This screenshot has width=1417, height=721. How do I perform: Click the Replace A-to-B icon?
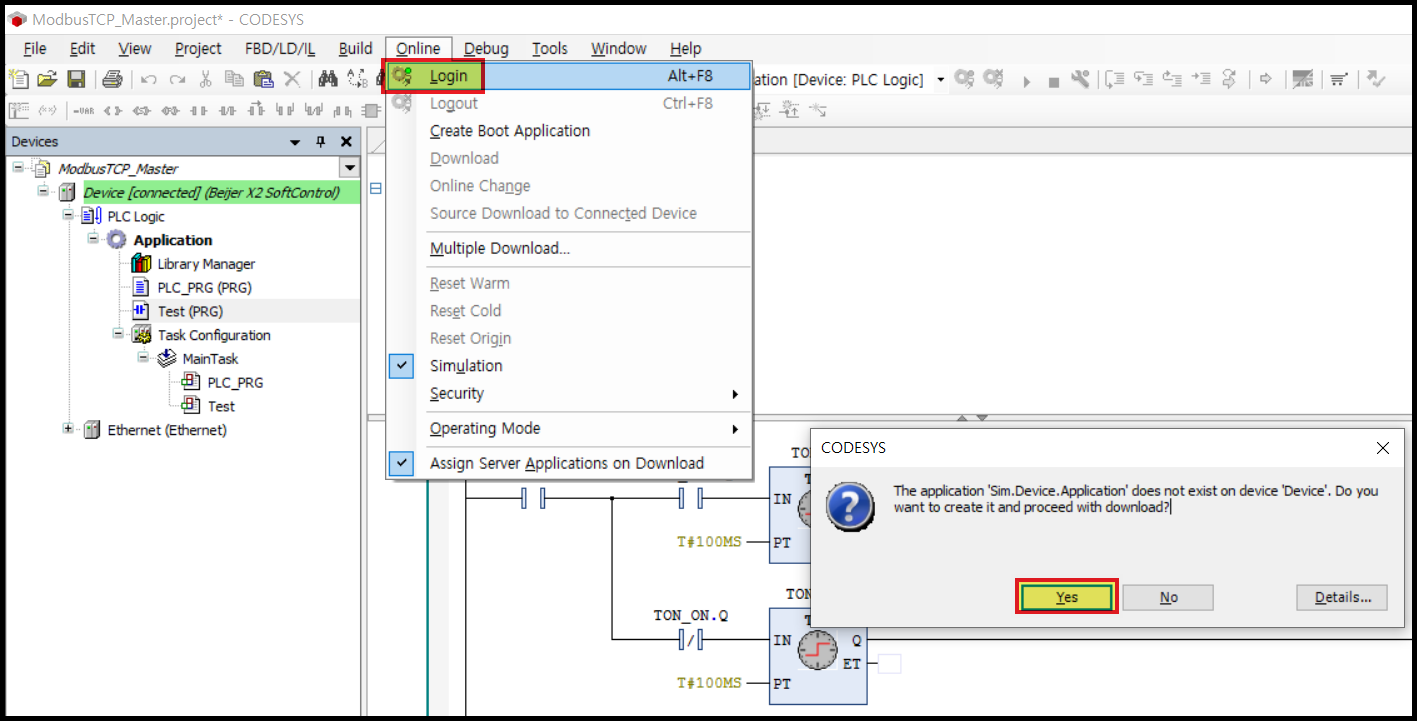357,79
